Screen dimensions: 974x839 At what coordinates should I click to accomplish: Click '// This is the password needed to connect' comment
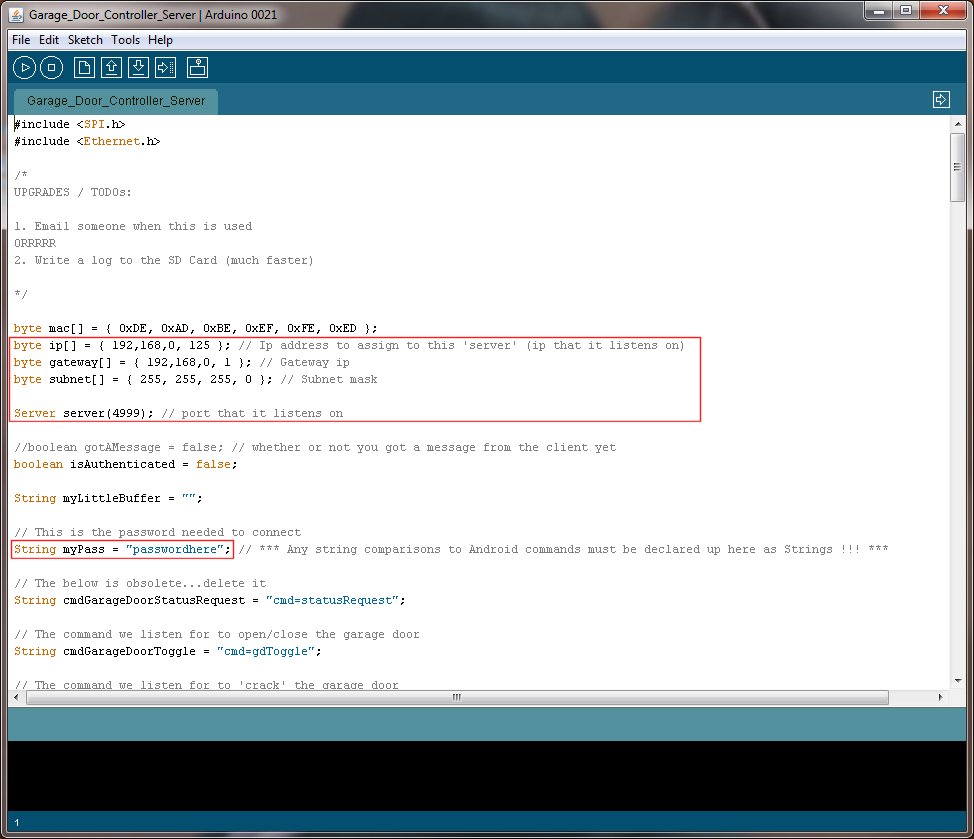coord(158,532)
